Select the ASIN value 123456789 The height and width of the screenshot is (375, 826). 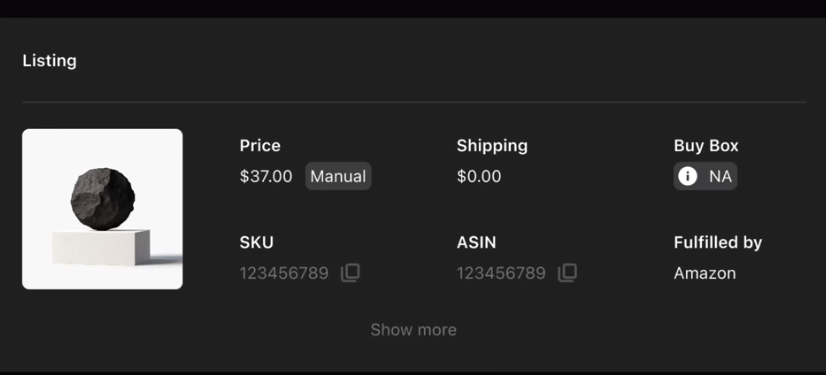click(x=501, y=273)
